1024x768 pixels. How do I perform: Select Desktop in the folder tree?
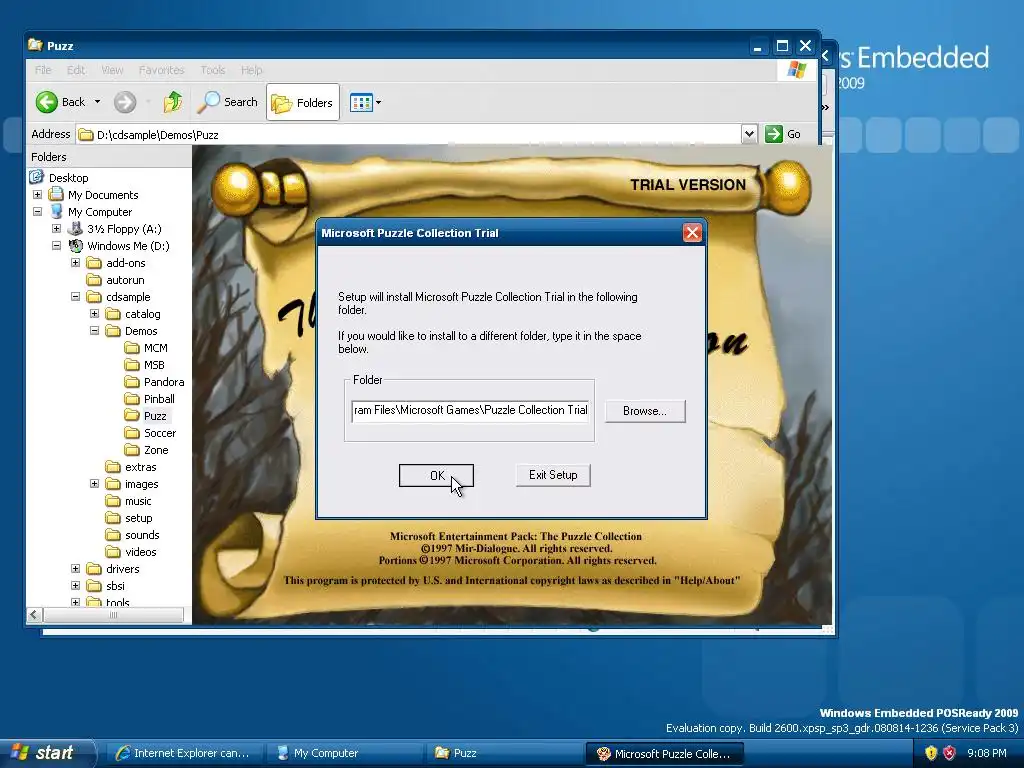(x=69, y=178)
